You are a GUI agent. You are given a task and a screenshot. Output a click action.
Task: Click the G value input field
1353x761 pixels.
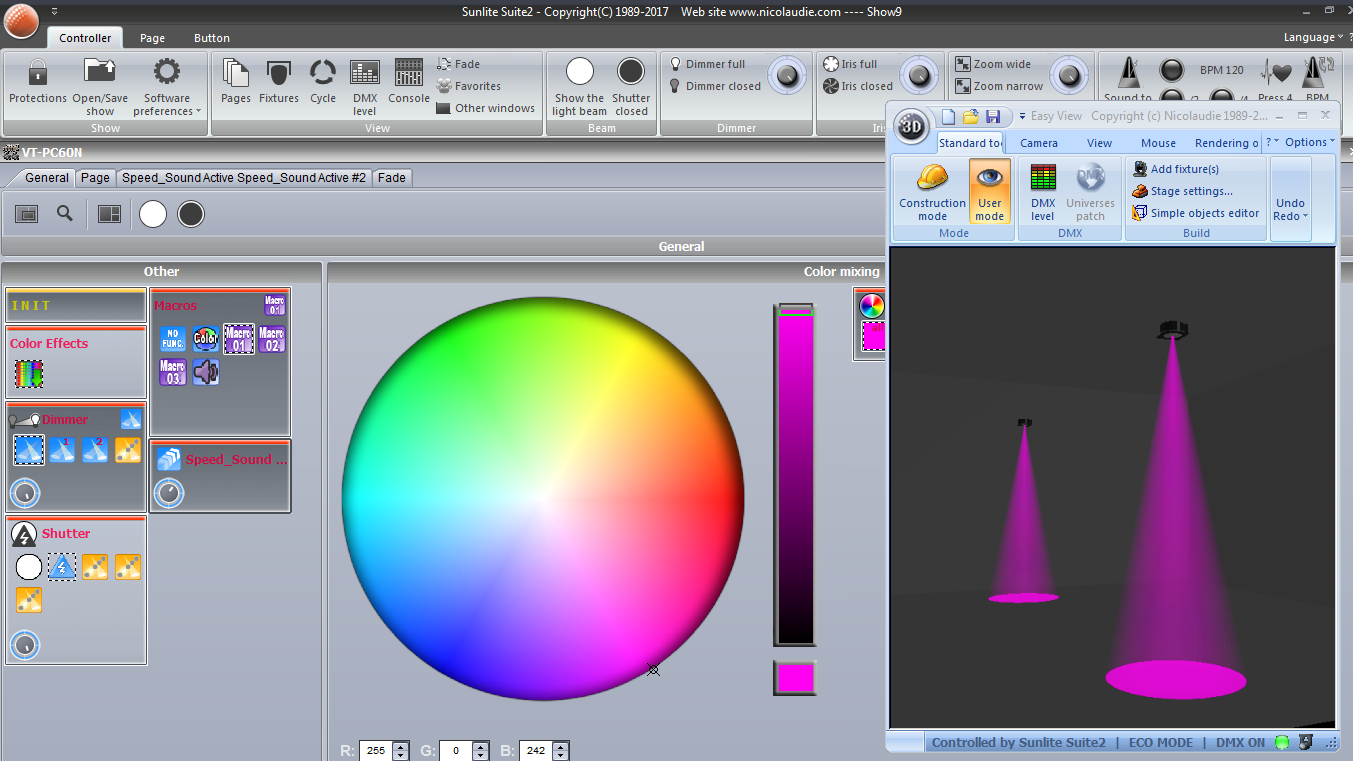[x=457, y=750]
